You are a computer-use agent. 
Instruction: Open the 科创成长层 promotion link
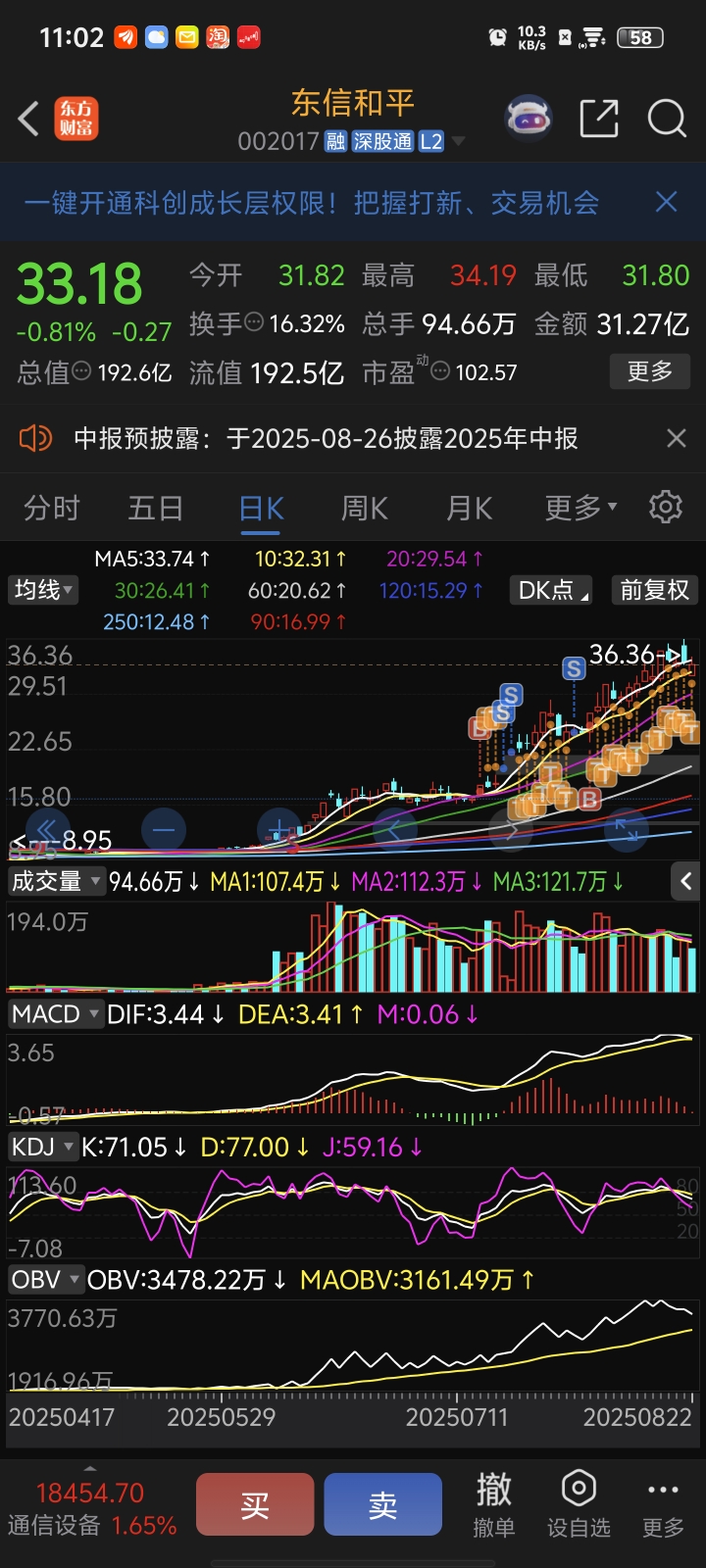pyautogui.click(x=312, y=203)
